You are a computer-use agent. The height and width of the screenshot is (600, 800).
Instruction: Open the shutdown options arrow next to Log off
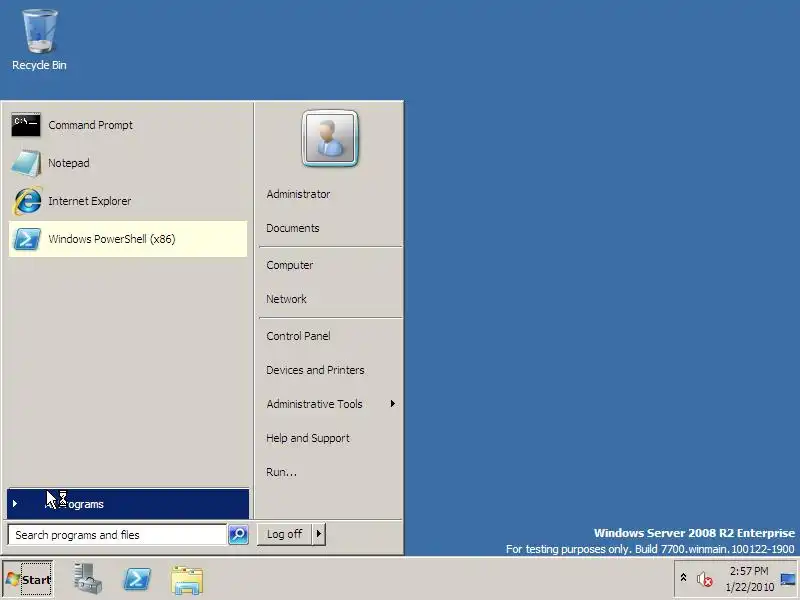319,534
